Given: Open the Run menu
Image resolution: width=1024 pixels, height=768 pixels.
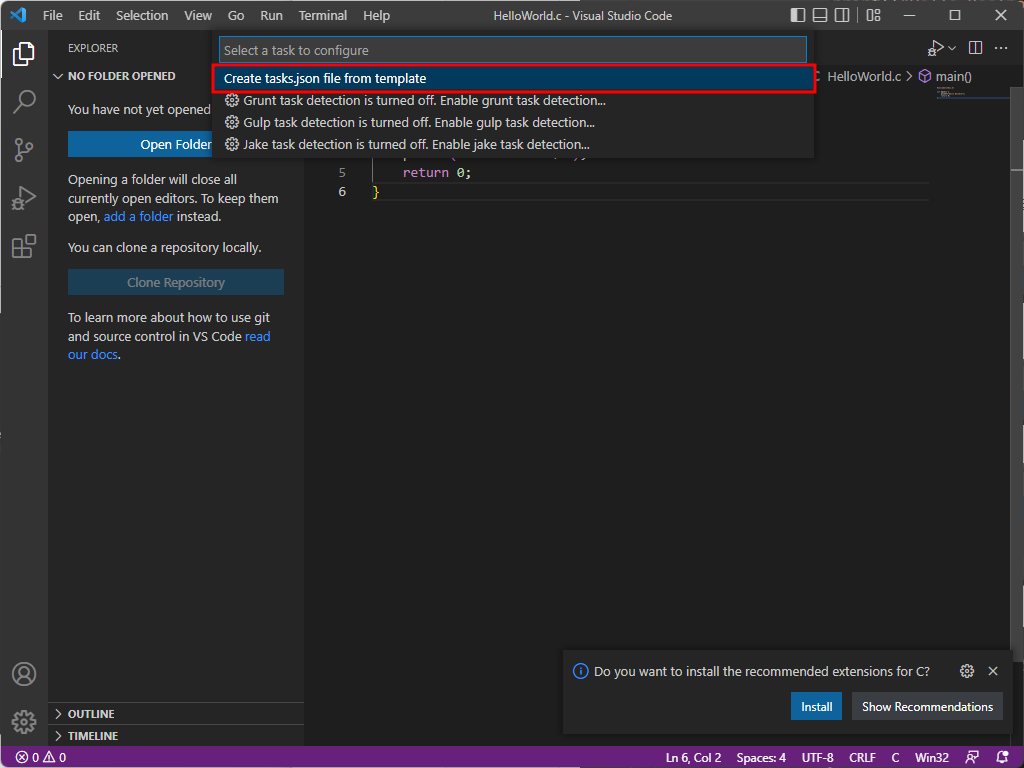Looking at the screenshot, I should (x=271, y=15).
